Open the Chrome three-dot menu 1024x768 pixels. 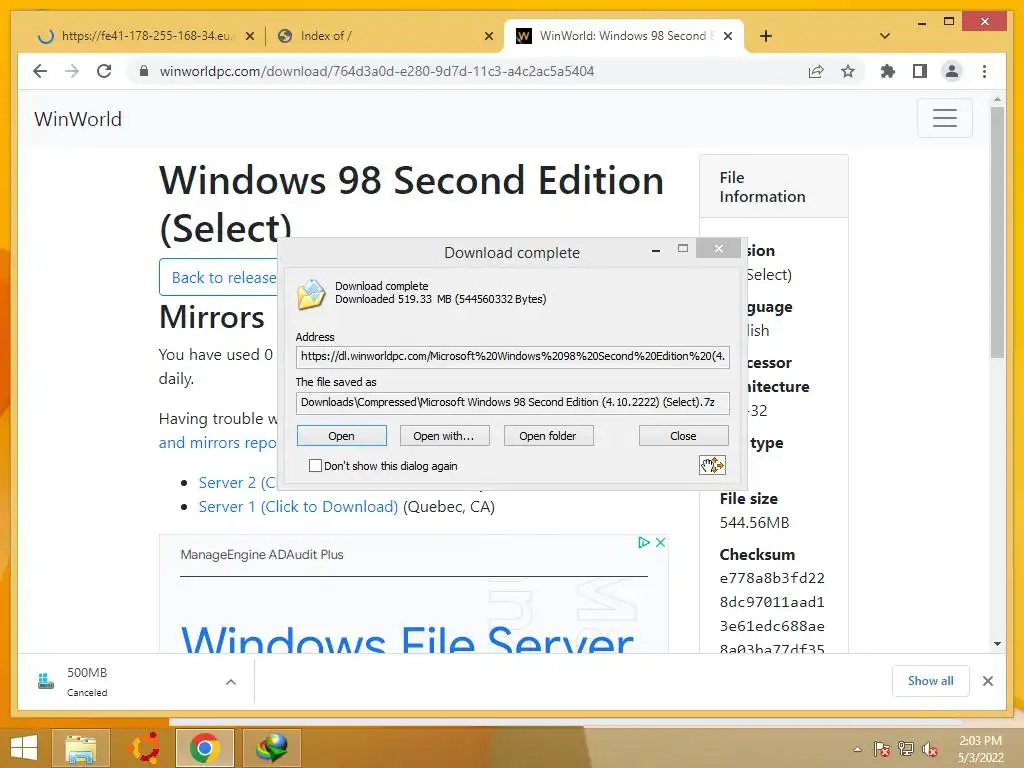pyautogui.click(x=984, y=71)
